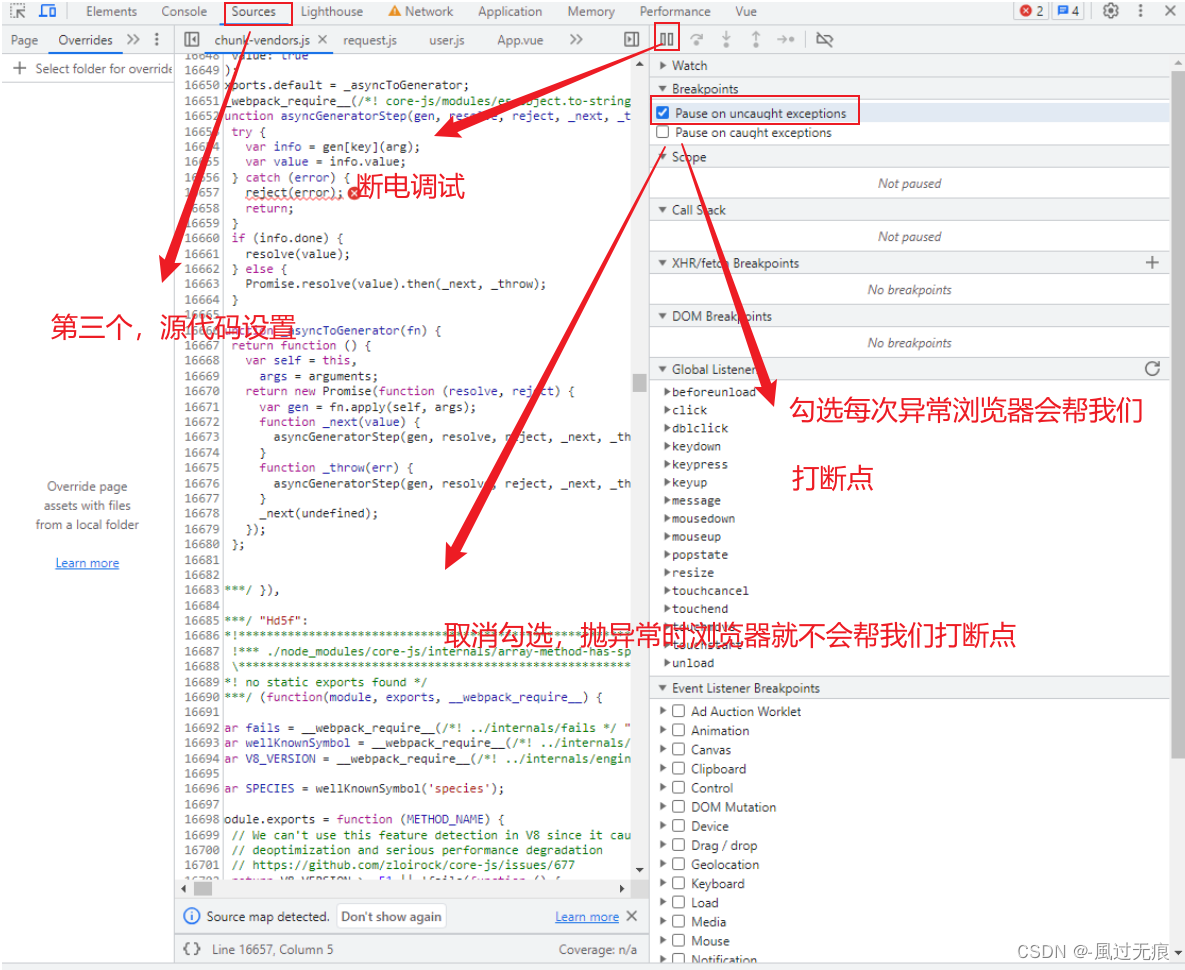Click the Step debugger icon
1185x970 pixels.
click(x=785, y=39)
